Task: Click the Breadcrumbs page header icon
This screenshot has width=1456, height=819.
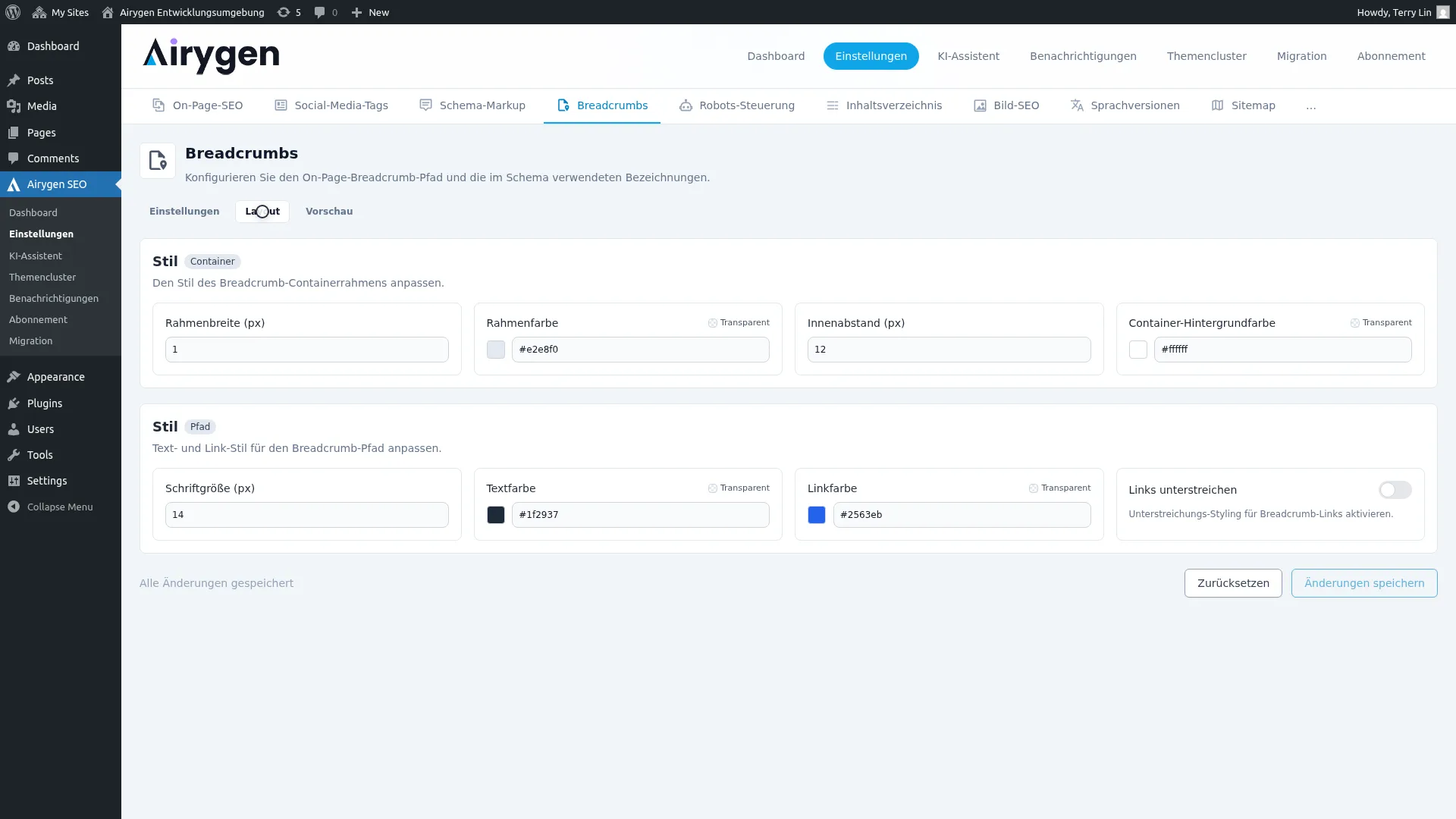Action: pyautogui.click(x=158, y=161)
